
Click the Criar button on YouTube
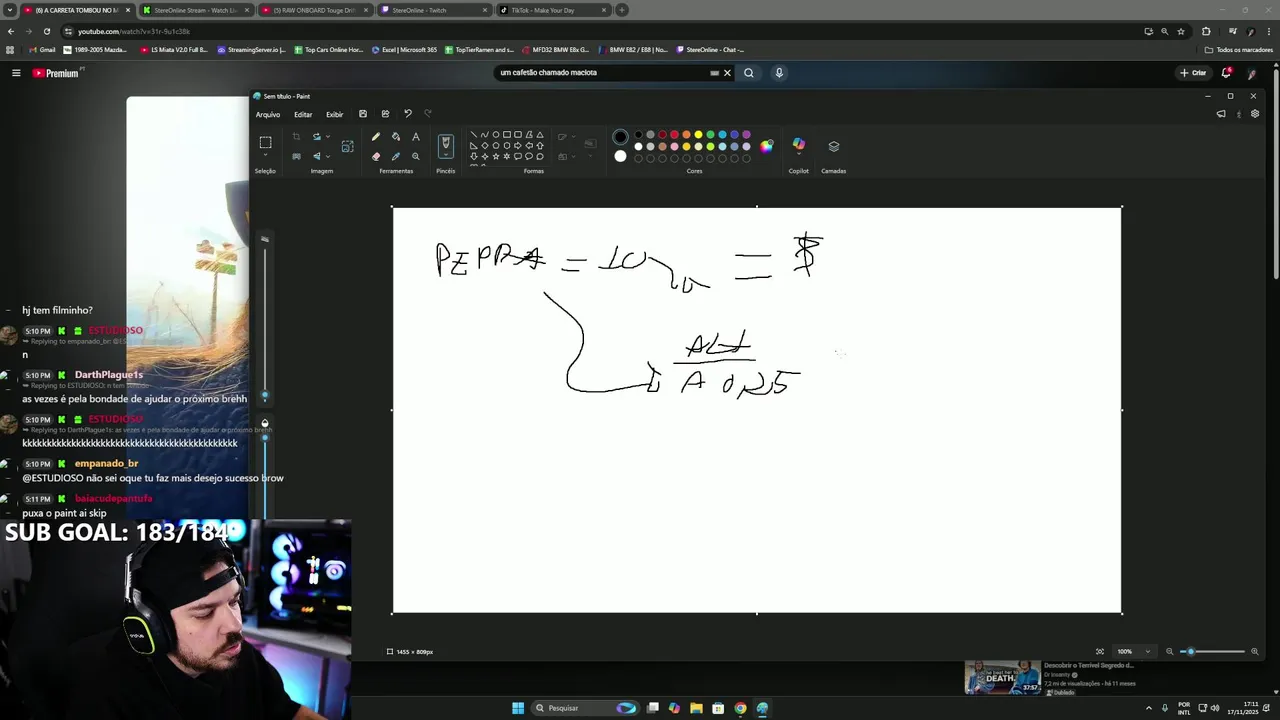[1192, 73]
